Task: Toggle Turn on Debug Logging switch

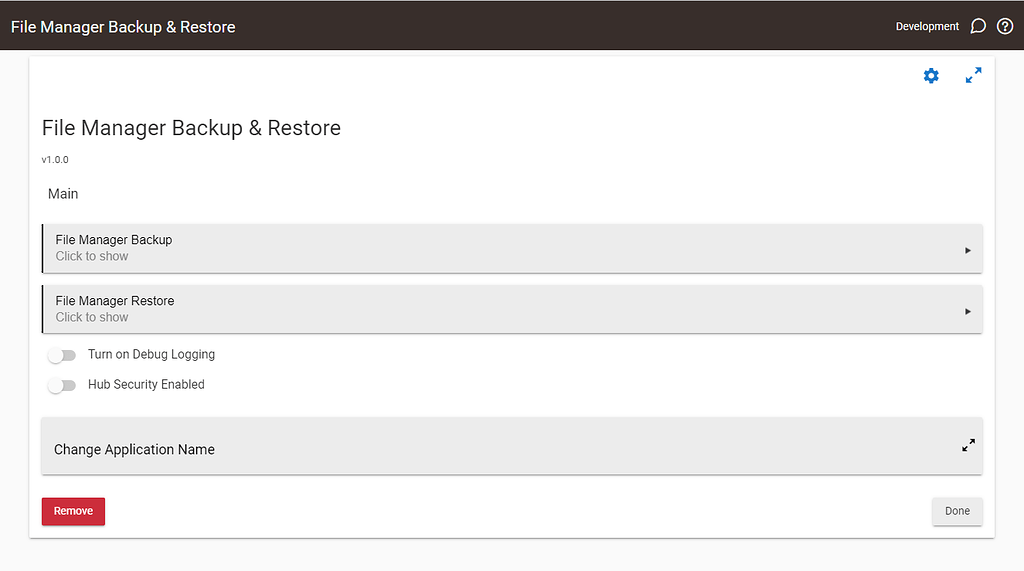Action: pyautogui.click(x=62, y=355)
